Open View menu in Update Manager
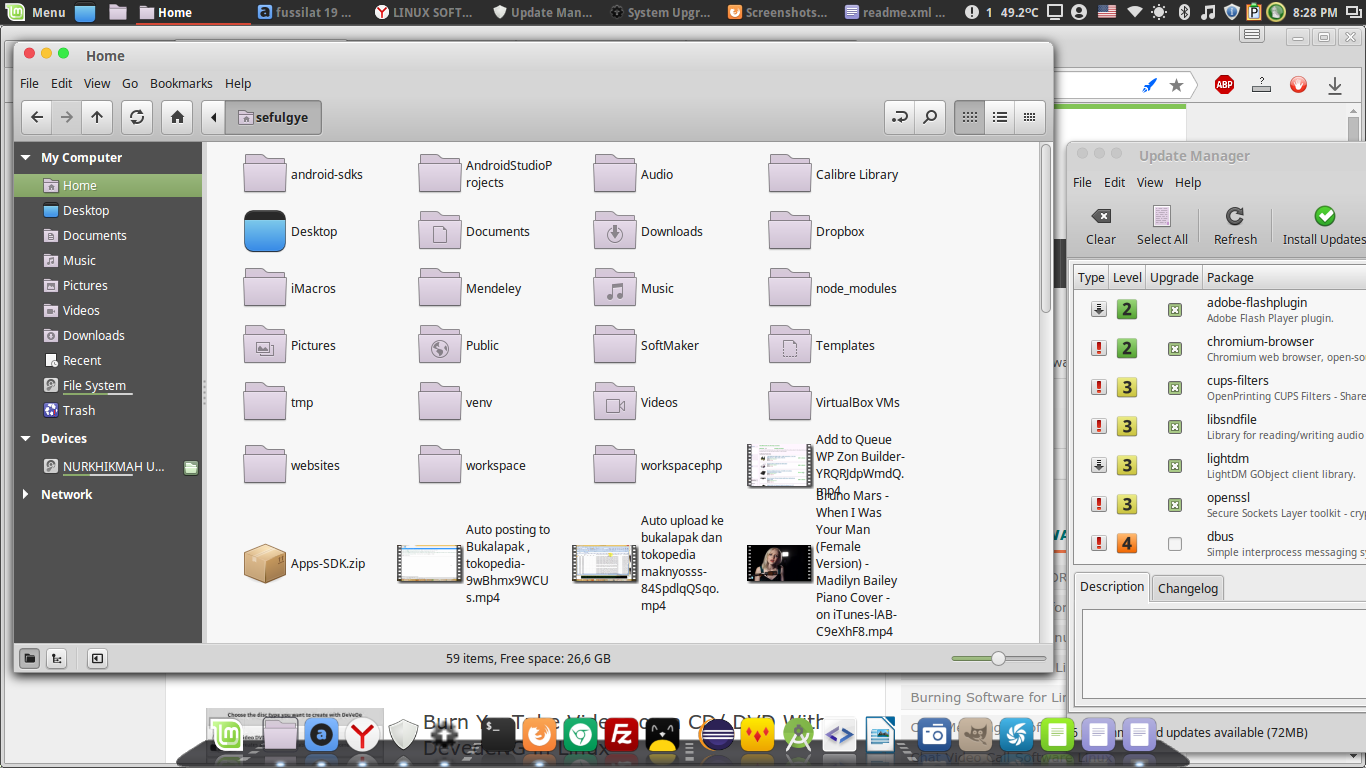Screen dimensions: 1366x768 point(1150,182)
